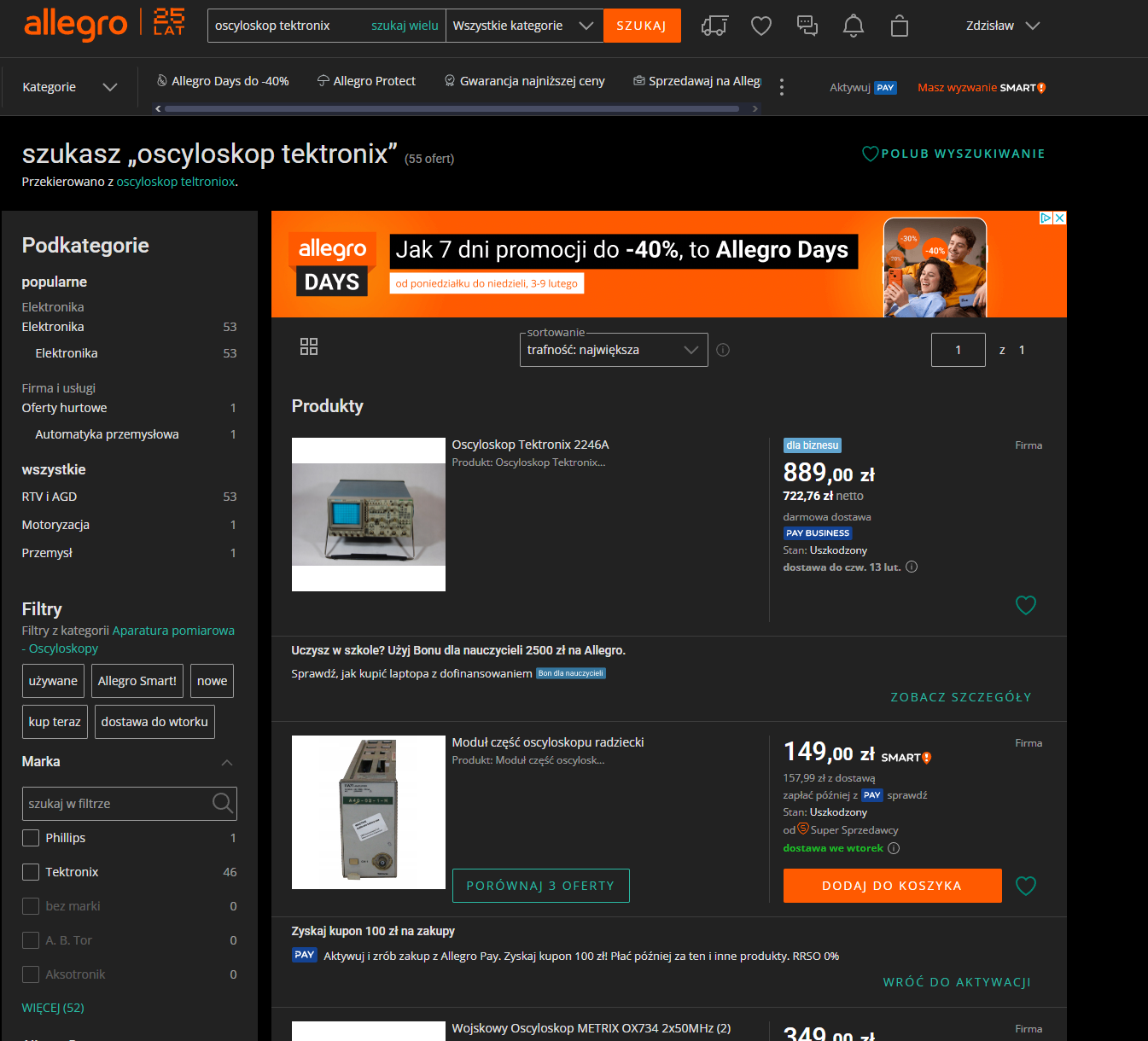The image size is (1148, 1041).
Task: Check the bez marki checkbox
Action: 31,906
